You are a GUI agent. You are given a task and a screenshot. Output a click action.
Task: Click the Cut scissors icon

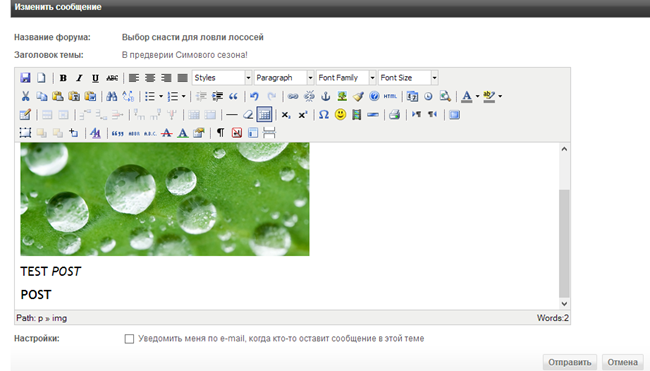(x=25, y=96)
